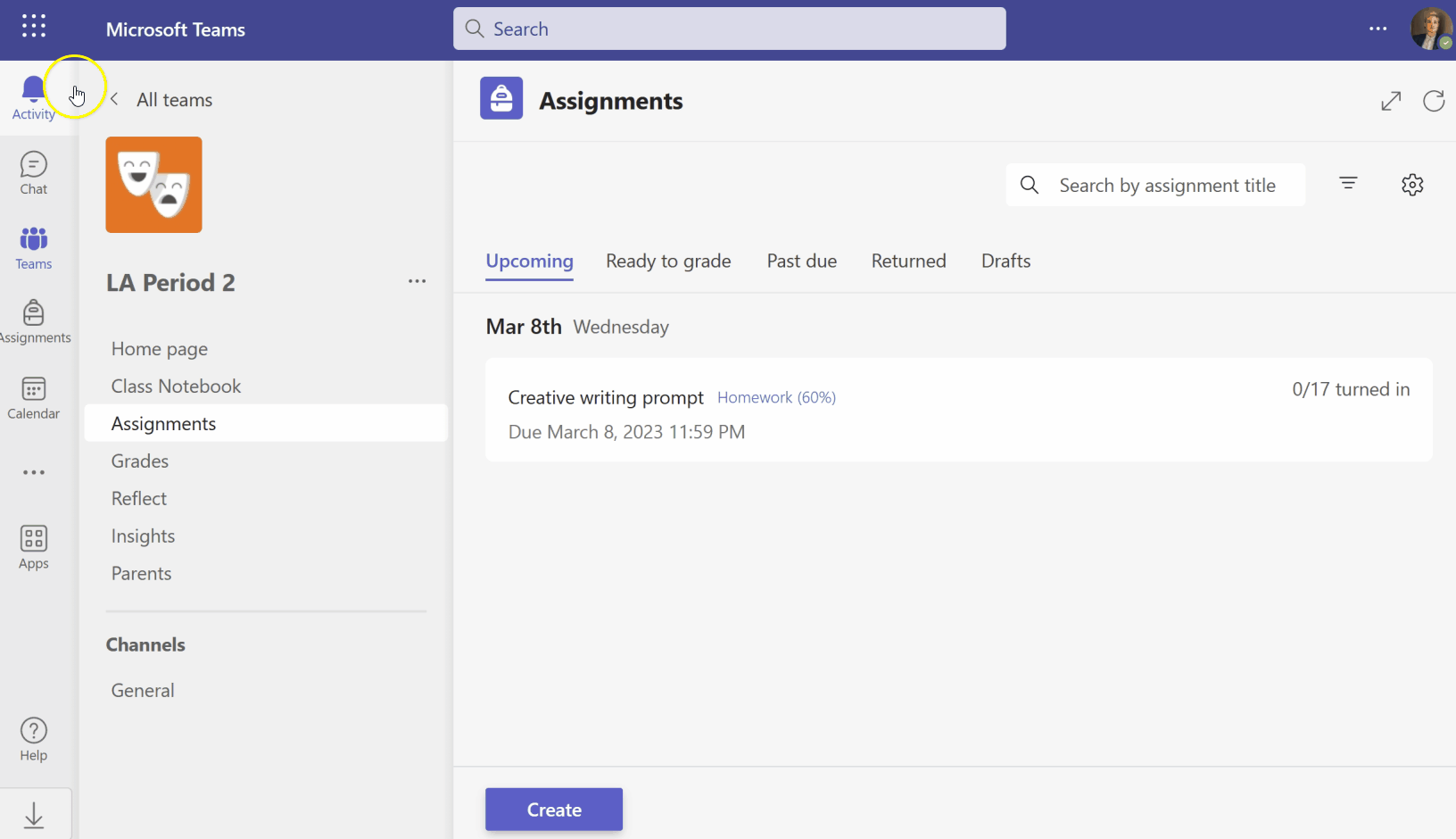The height and width of the screenshot is (839, 1456).
Task: Click the Create button
Action: click(x=553, y=809)
